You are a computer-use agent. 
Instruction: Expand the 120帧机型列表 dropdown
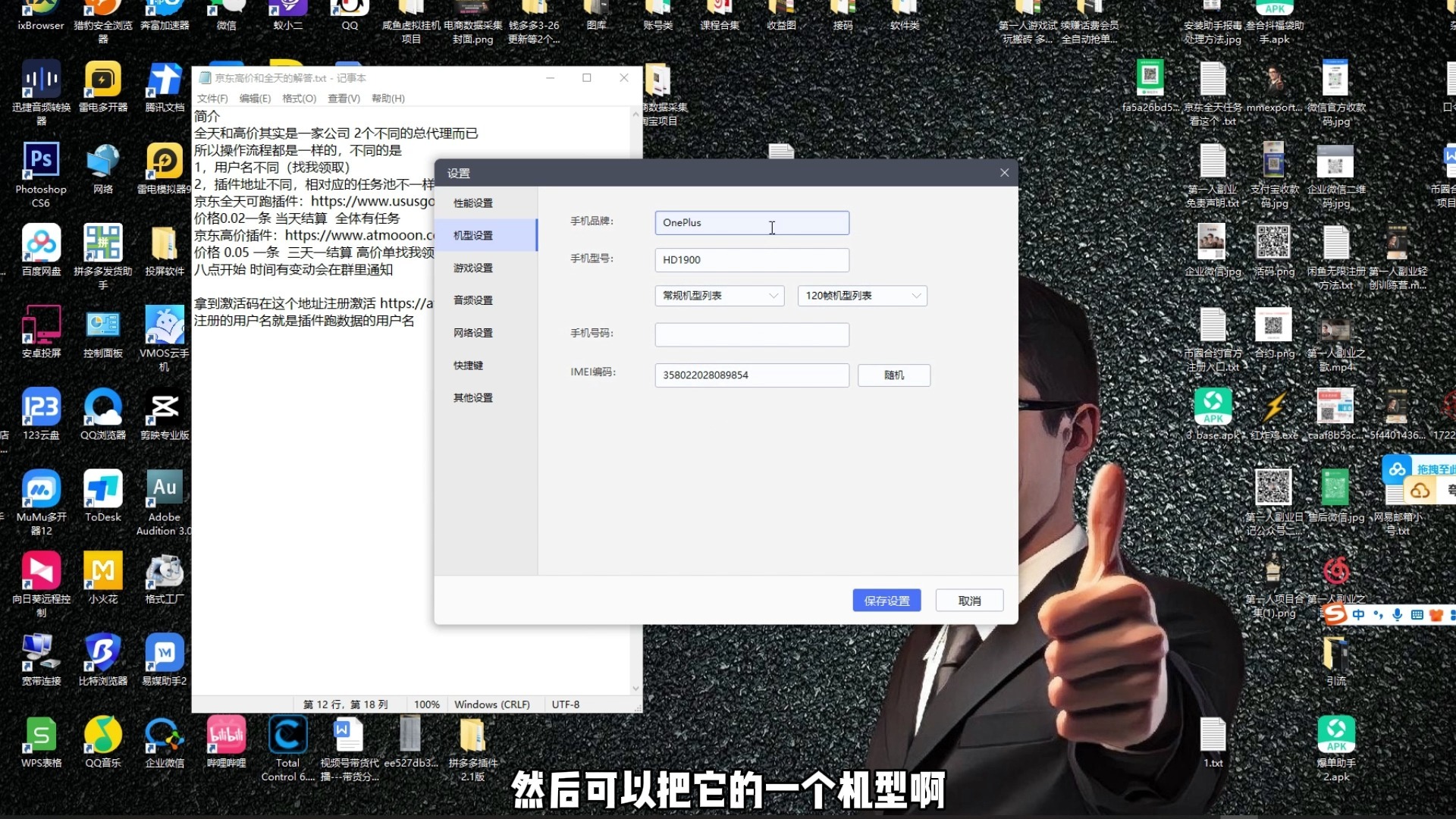861,296
